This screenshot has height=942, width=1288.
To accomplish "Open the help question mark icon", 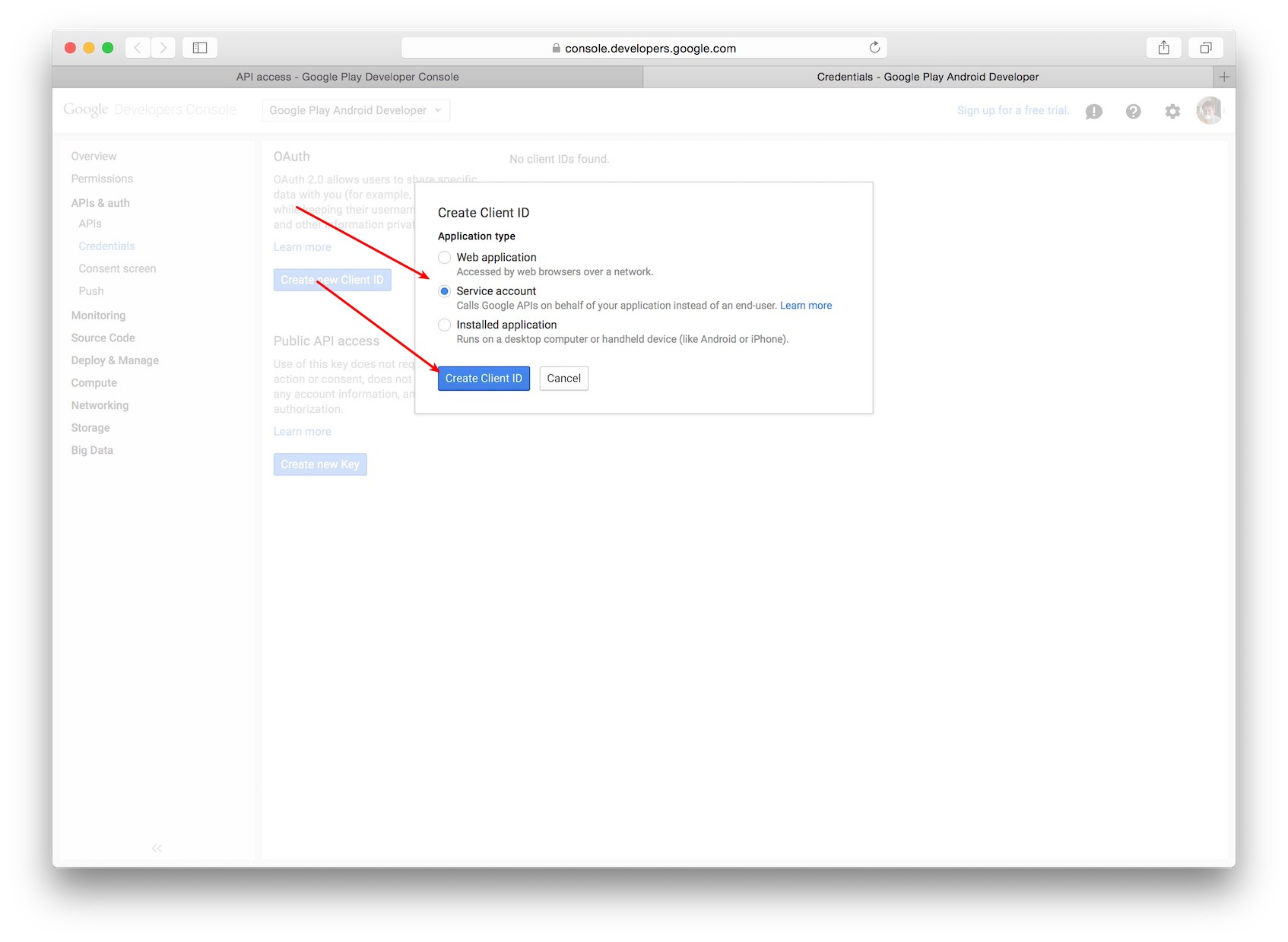I will 1133,112.
